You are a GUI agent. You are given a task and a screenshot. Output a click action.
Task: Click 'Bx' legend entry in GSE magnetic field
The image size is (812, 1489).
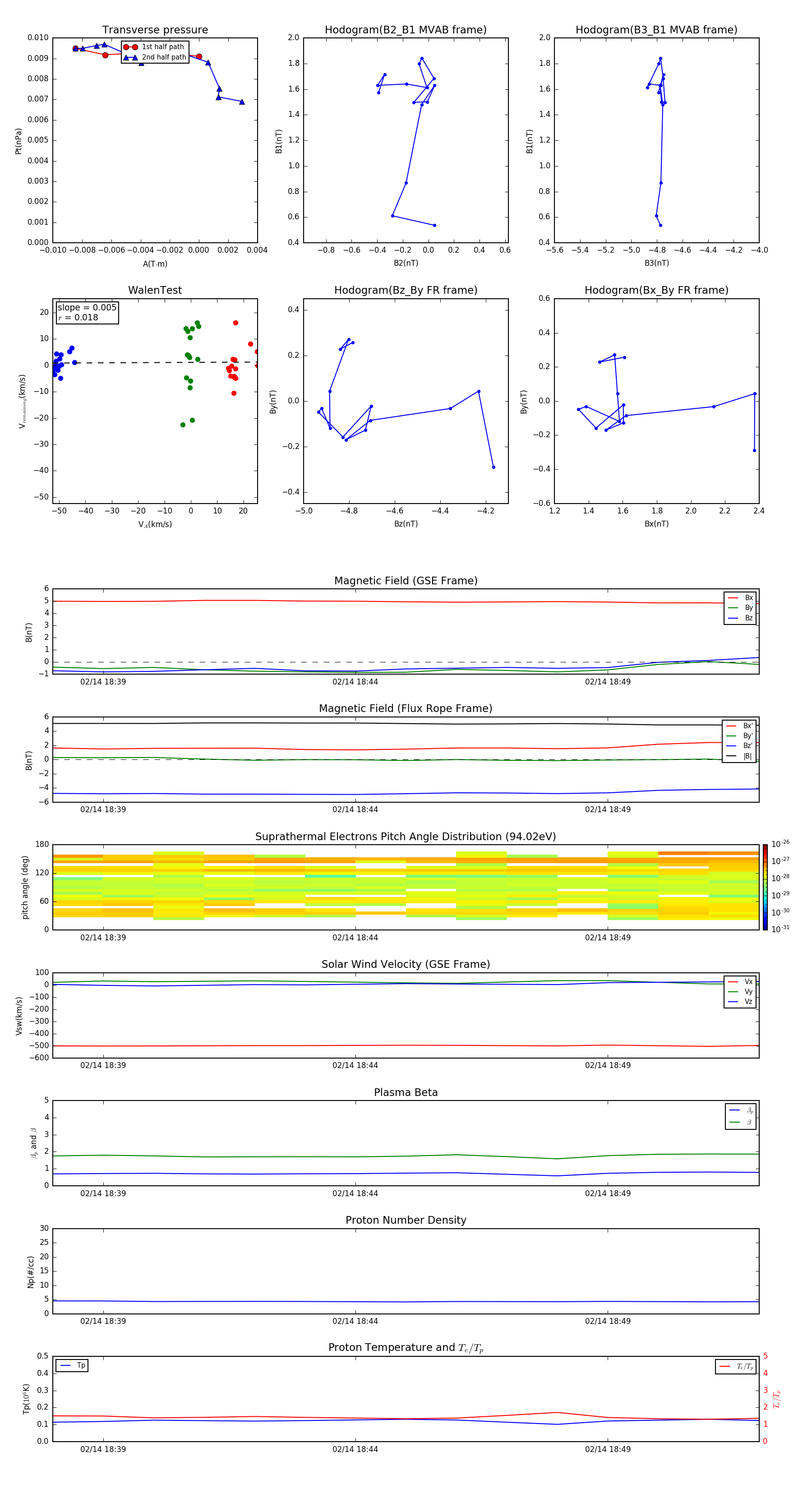[x=740, y=598]
